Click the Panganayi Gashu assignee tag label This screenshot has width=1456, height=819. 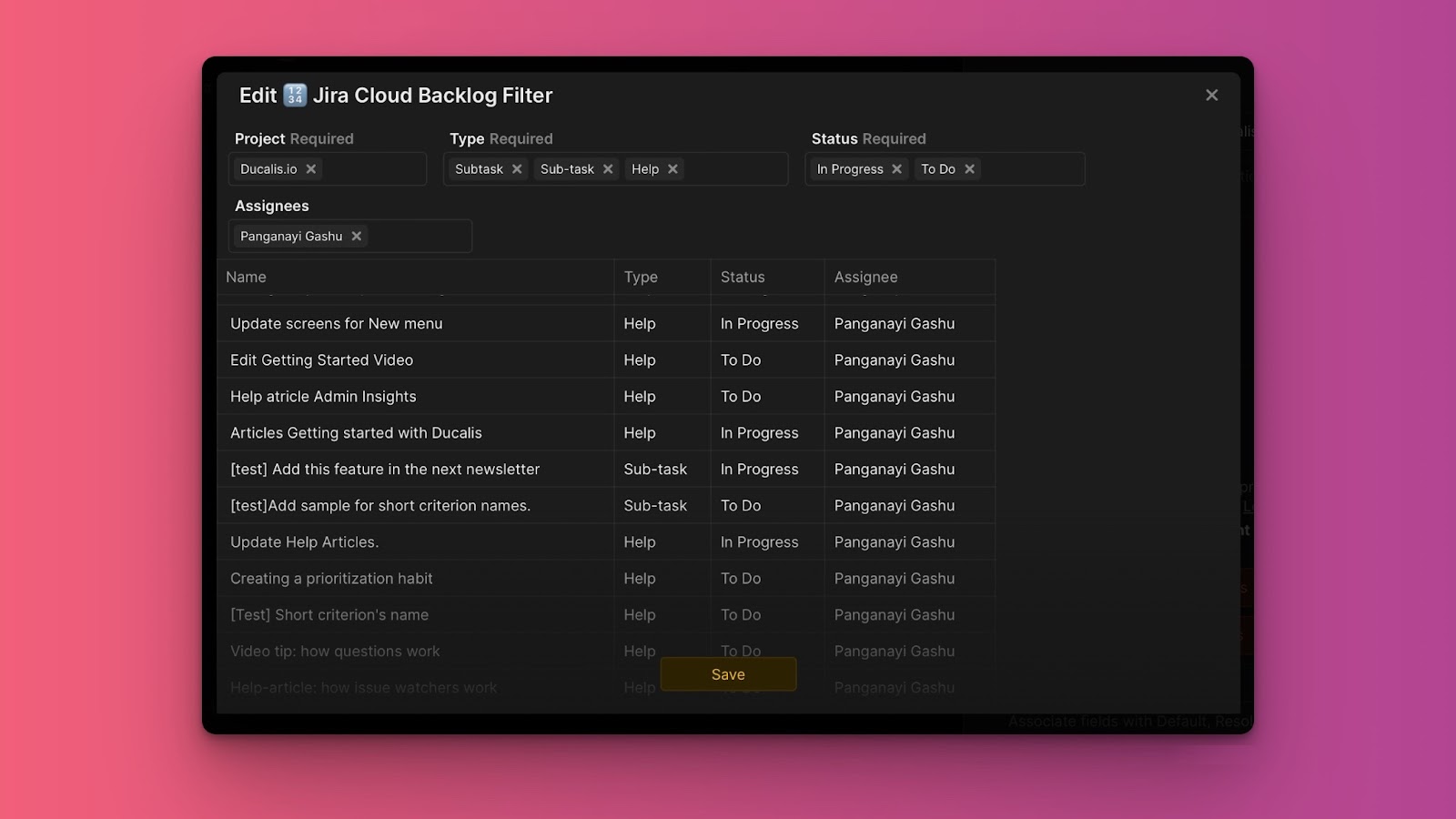coord(291,237)
